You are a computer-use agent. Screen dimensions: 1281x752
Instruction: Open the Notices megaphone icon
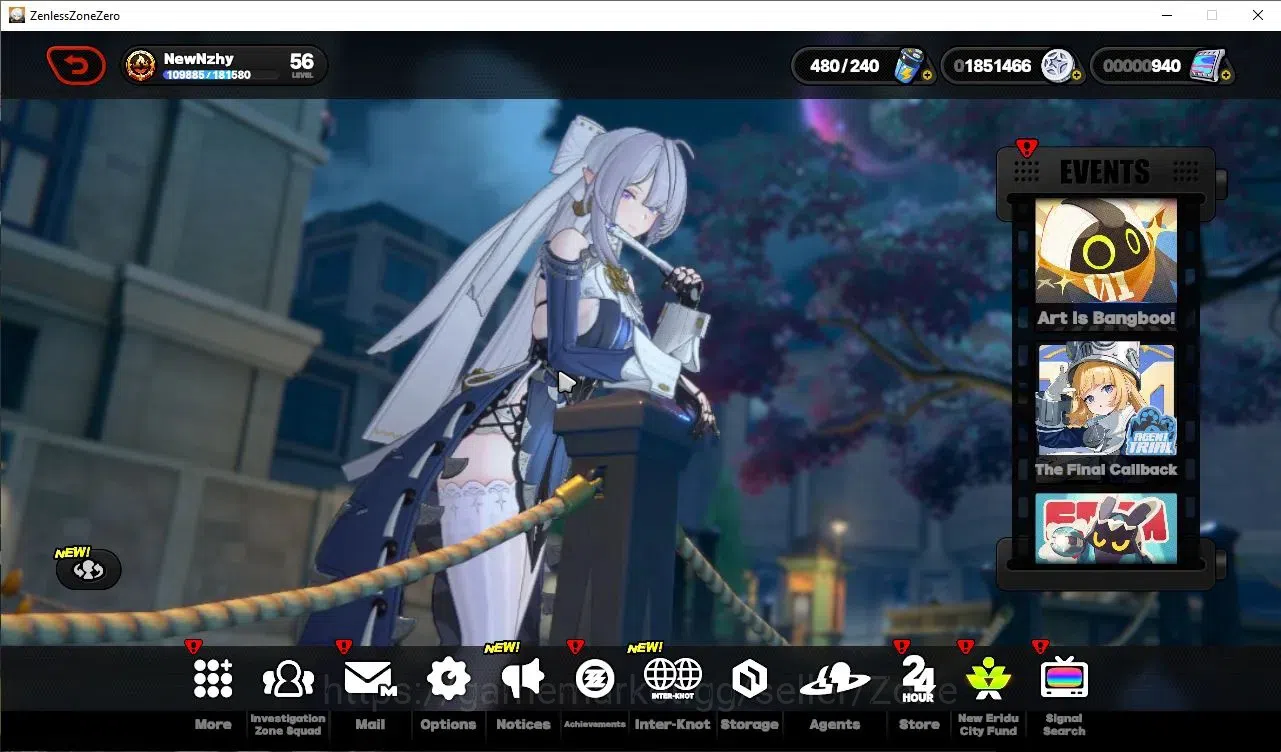[x=523, y=679]
